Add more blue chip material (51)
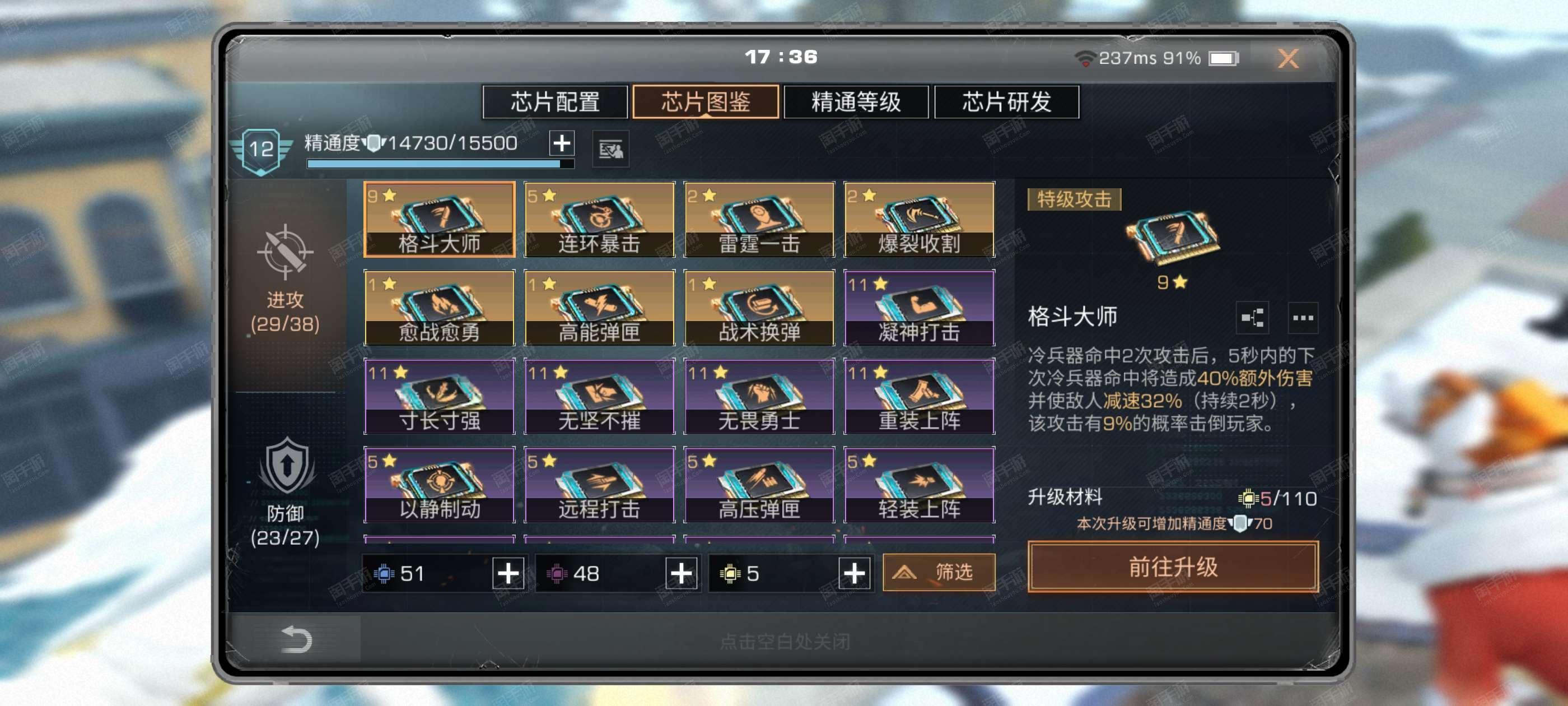Image resolution: width=1568 pixels, height=706 pixels. [x=508, y=573]
